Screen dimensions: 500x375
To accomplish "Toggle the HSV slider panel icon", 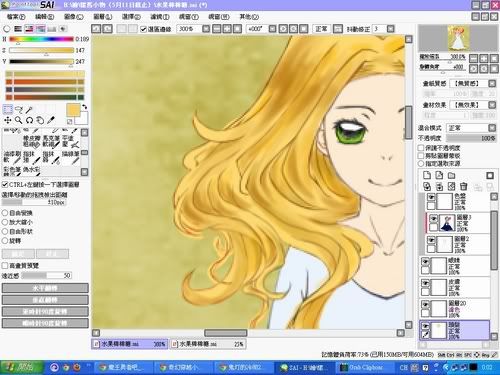I will [29, 29].
